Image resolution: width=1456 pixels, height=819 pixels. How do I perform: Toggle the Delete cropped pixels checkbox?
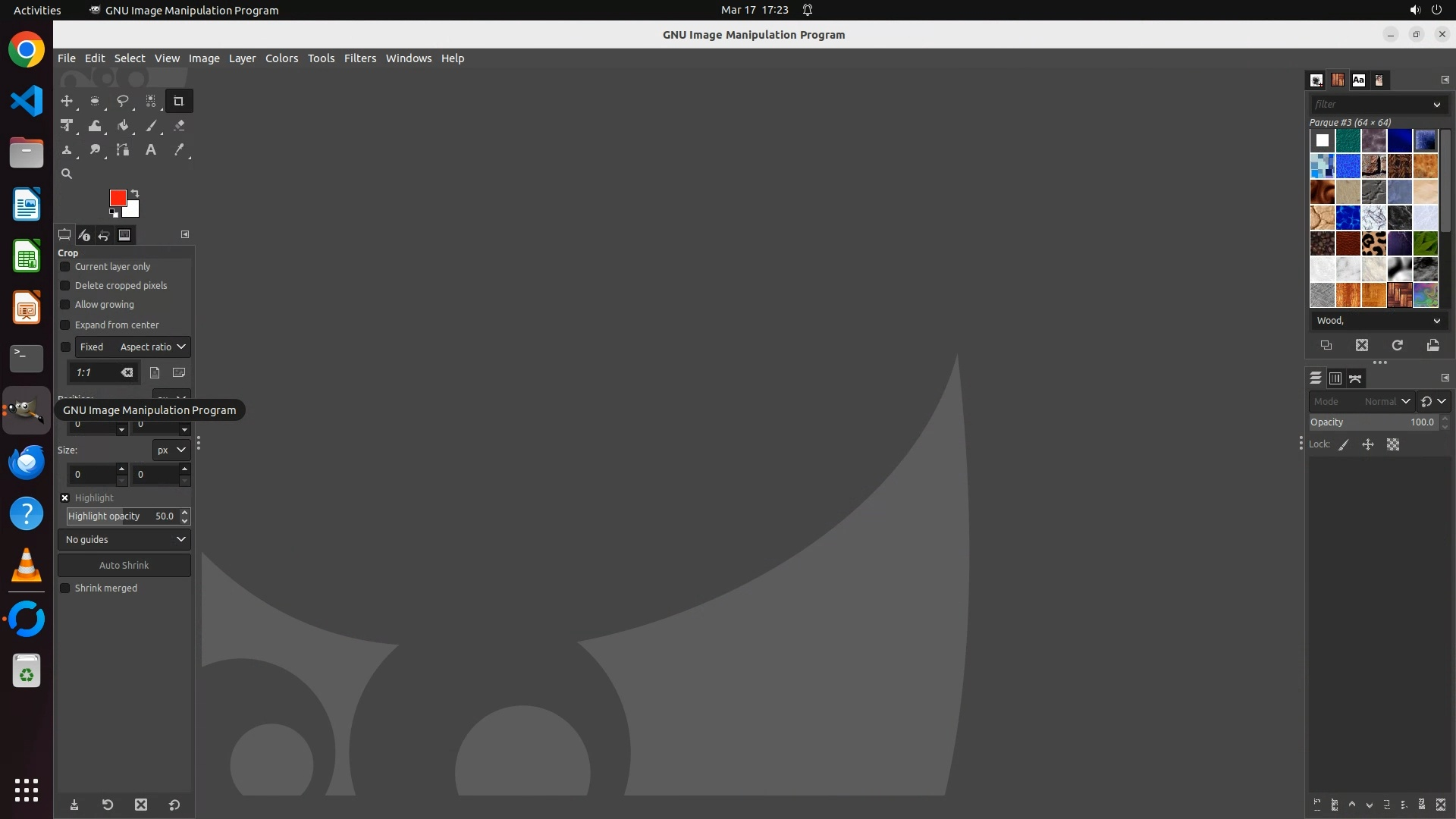click(x=65, y=286)
